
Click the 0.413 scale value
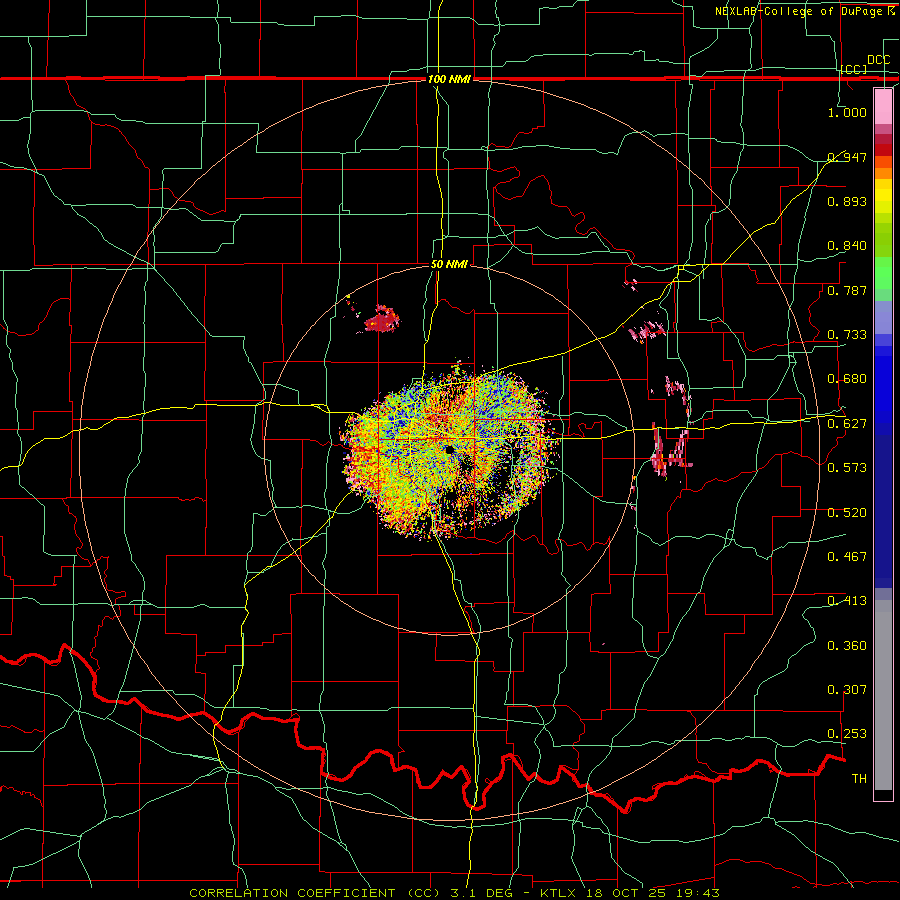point(847,601)
